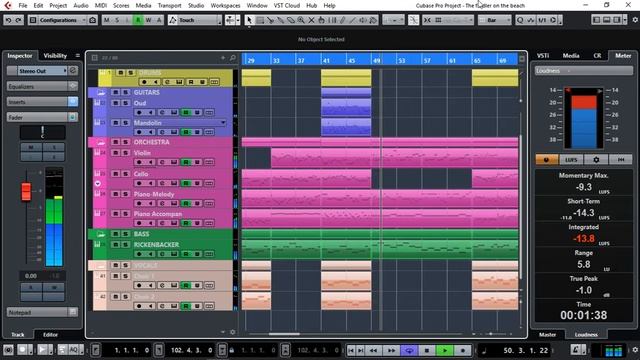Select the Range Selection tool
This screenshot has width=640, height=360.
tap(260, 20)
